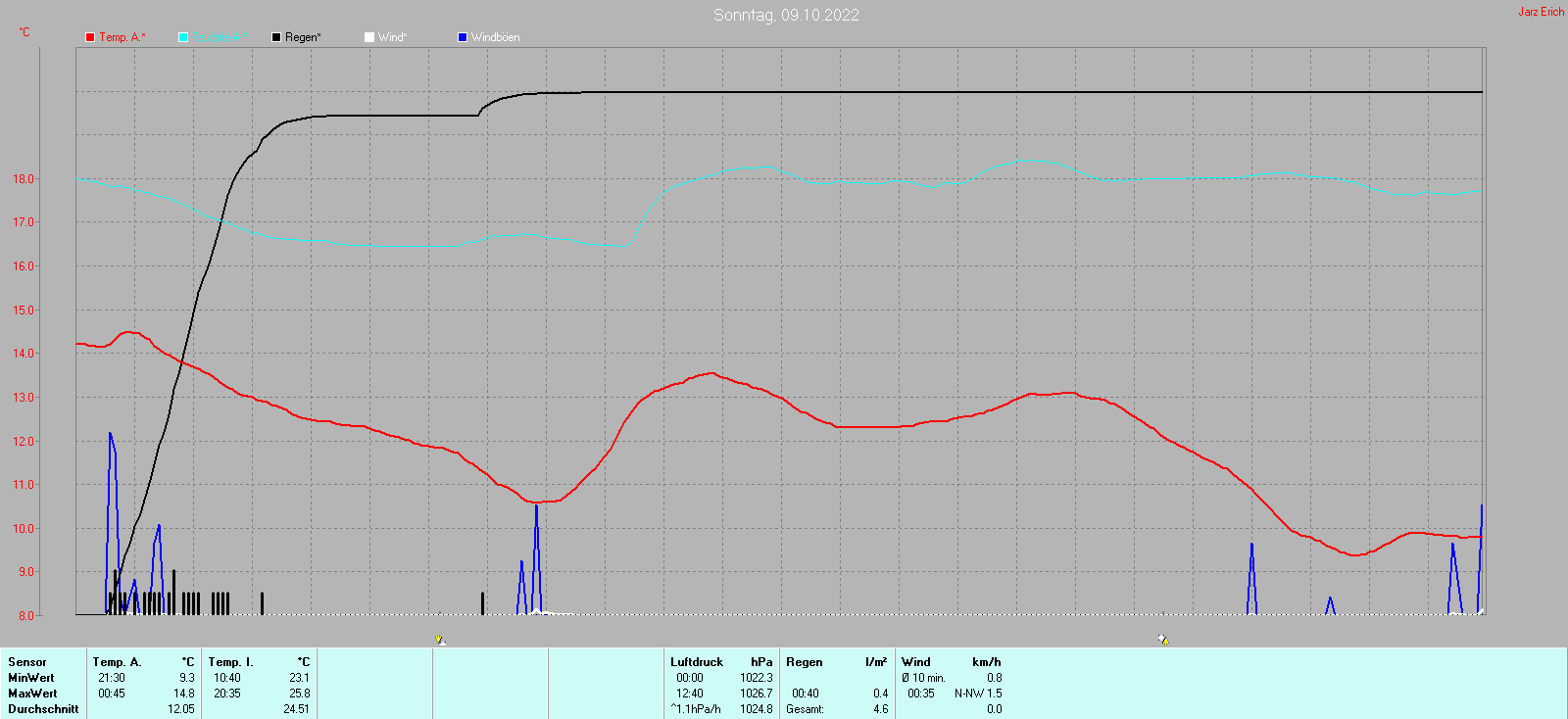Click the sunrise marker icon below the chart
The width and height of the screenshot is (1568, 719).
[x=441, y=640]
